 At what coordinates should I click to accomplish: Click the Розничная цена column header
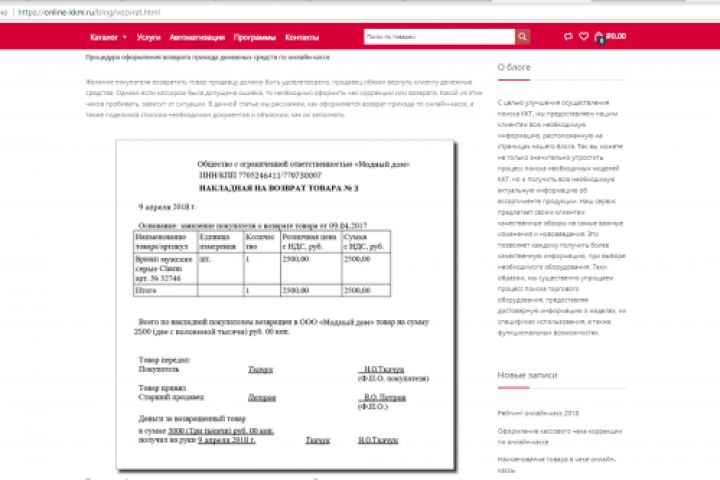(310, 242)
